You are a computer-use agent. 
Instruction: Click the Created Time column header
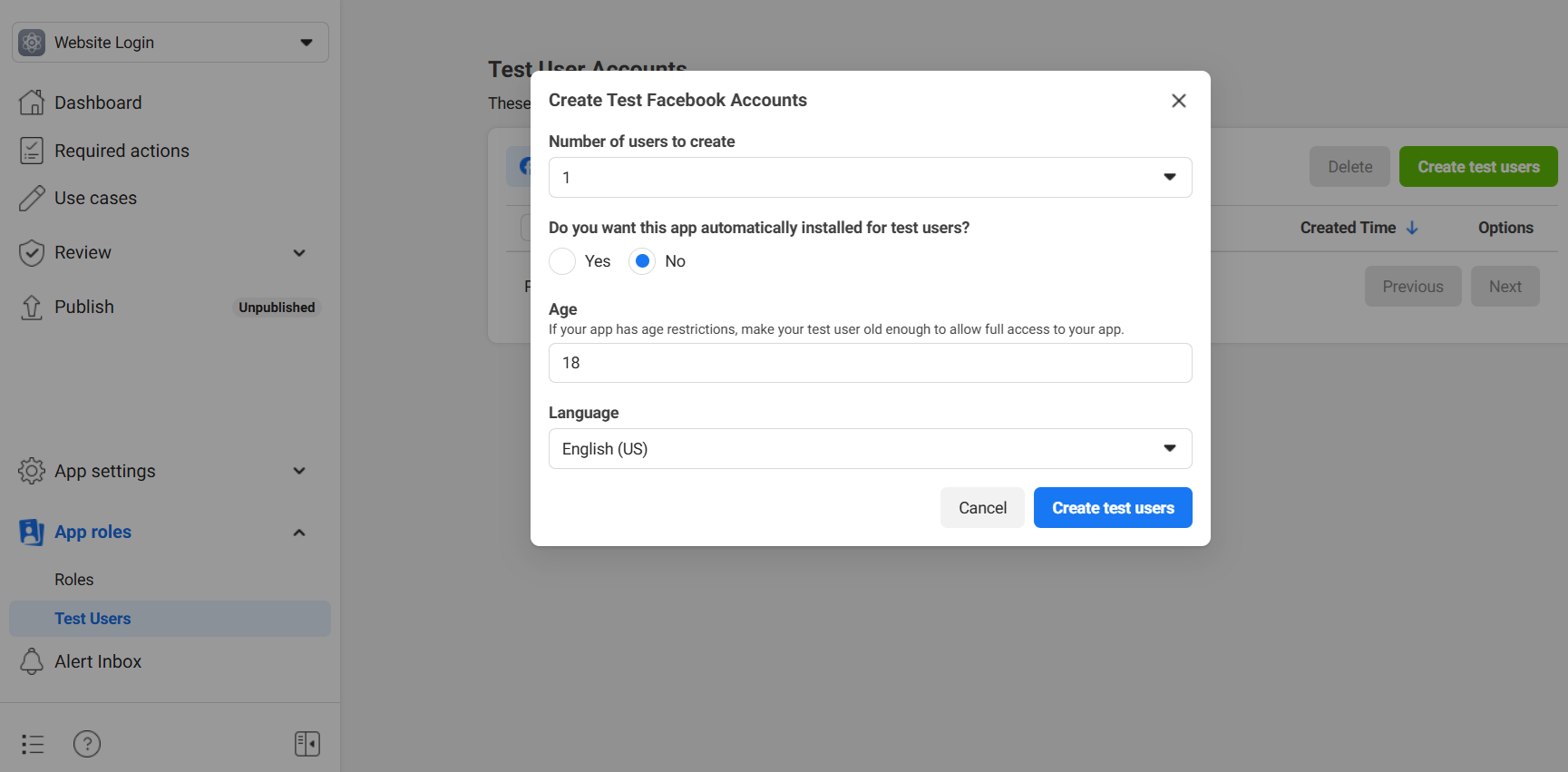pyautogui.click(x=1348, y=228)
